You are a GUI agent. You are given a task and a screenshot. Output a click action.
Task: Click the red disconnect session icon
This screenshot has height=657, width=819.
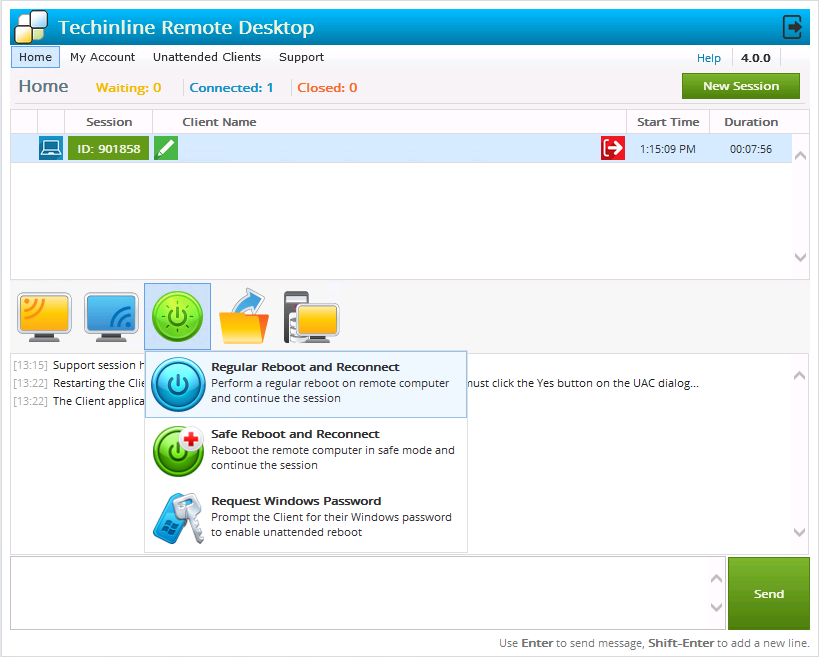[x=613, y=148]
